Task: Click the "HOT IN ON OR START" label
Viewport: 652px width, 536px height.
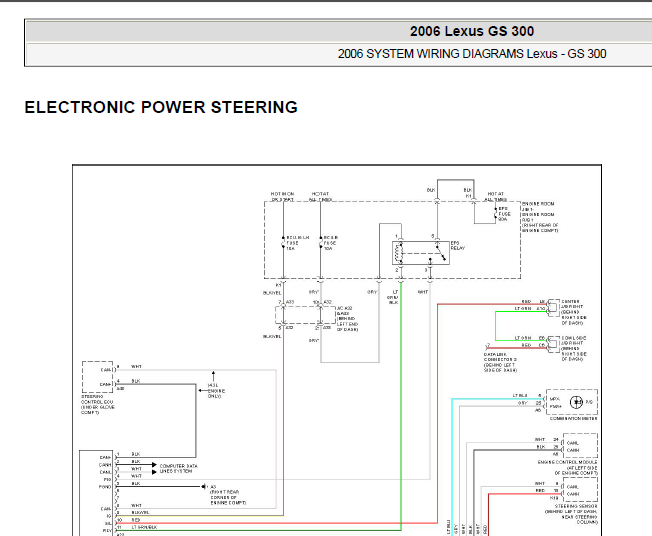Action: pyautogui.click(x=282, y=197)
